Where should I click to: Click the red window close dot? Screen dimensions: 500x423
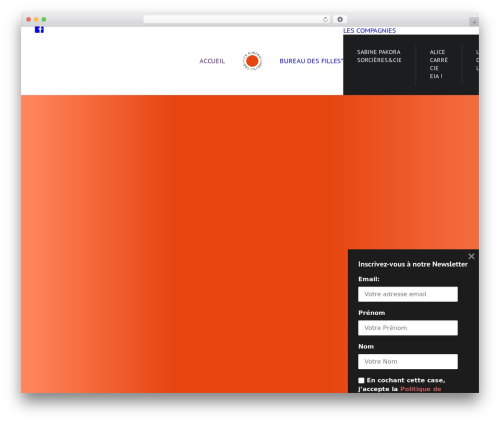click(x=29, y=20)
